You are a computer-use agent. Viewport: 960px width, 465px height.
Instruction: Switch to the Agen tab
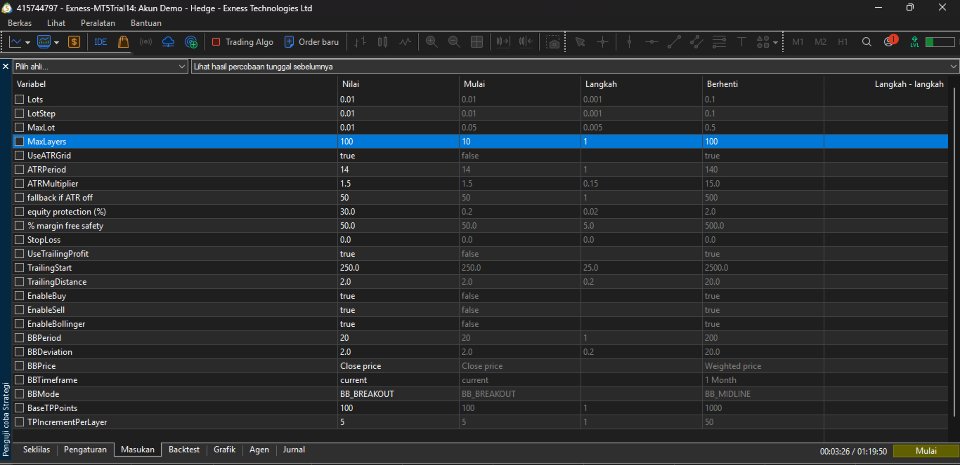click(x=259, y=450)
